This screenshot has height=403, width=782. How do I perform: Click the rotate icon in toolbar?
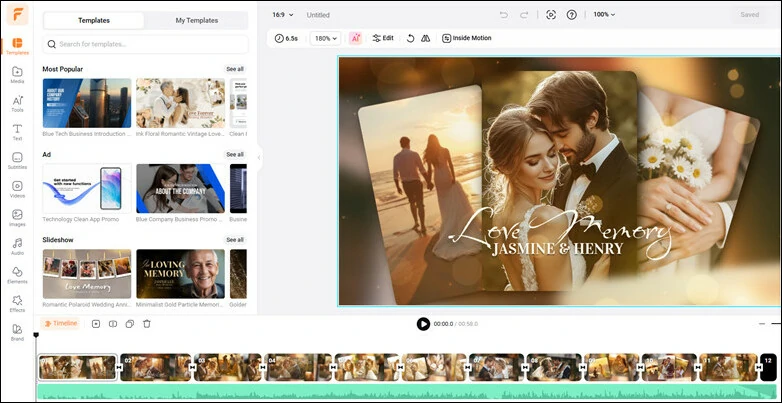pos(410,38)
